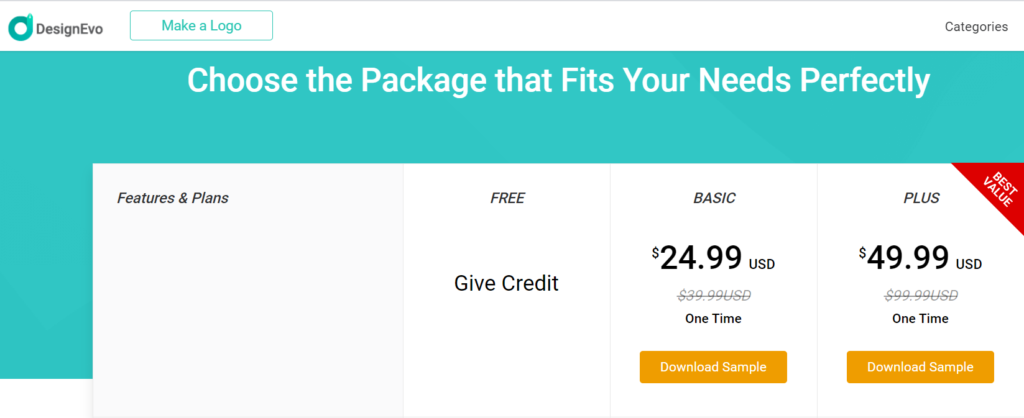
Task: Download Sample for the PLUS plan
Action: click(x=920, y=367)
